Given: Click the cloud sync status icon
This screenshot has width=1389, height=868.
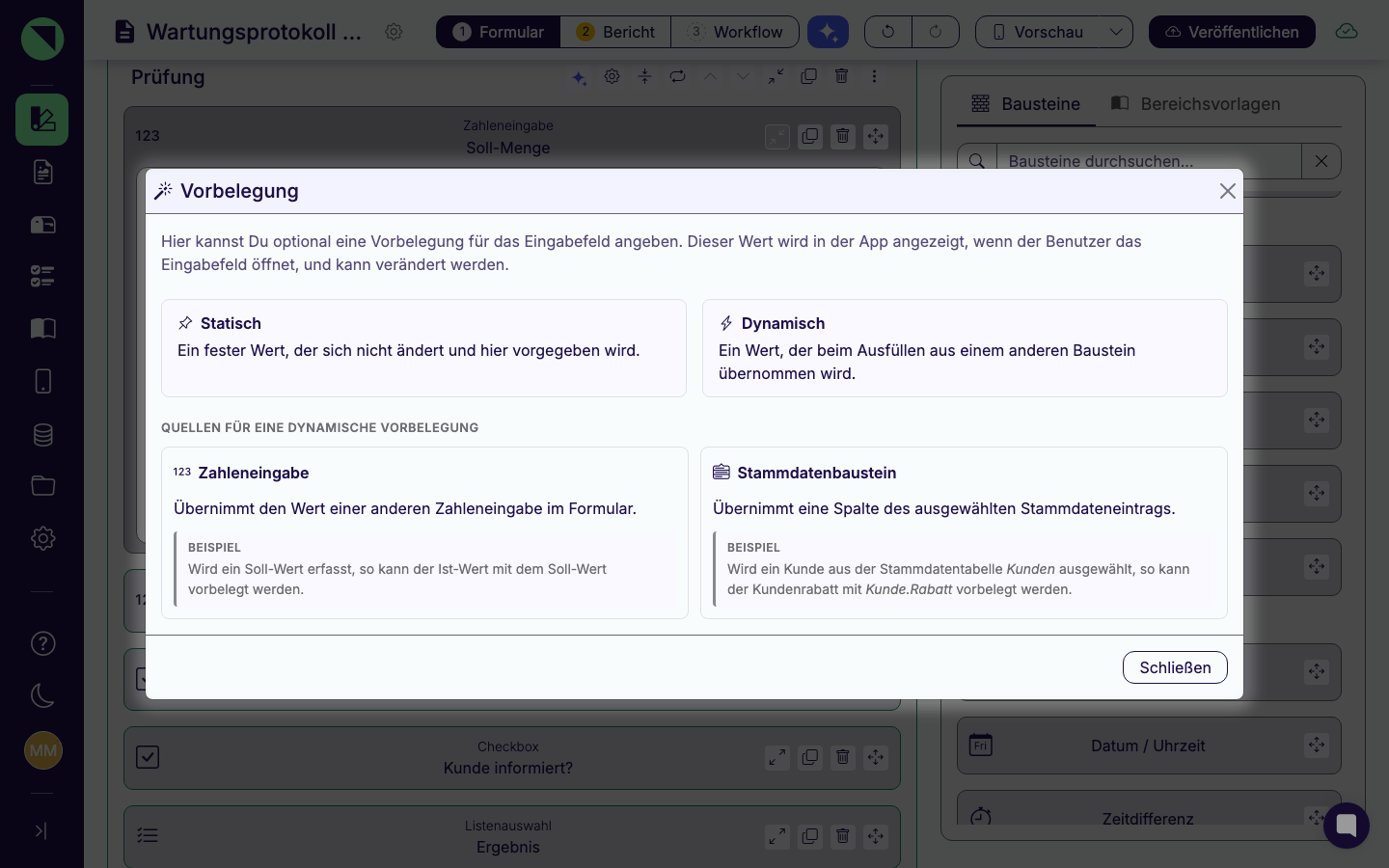Looking at the screenshot, I should (1347, 32).
